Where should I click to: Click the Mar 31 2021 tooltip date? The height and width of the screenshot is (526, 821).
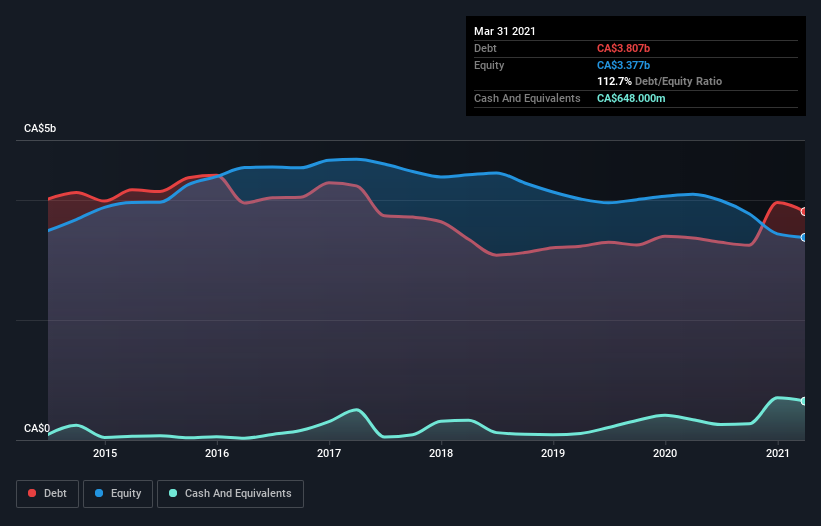(505, 31)
